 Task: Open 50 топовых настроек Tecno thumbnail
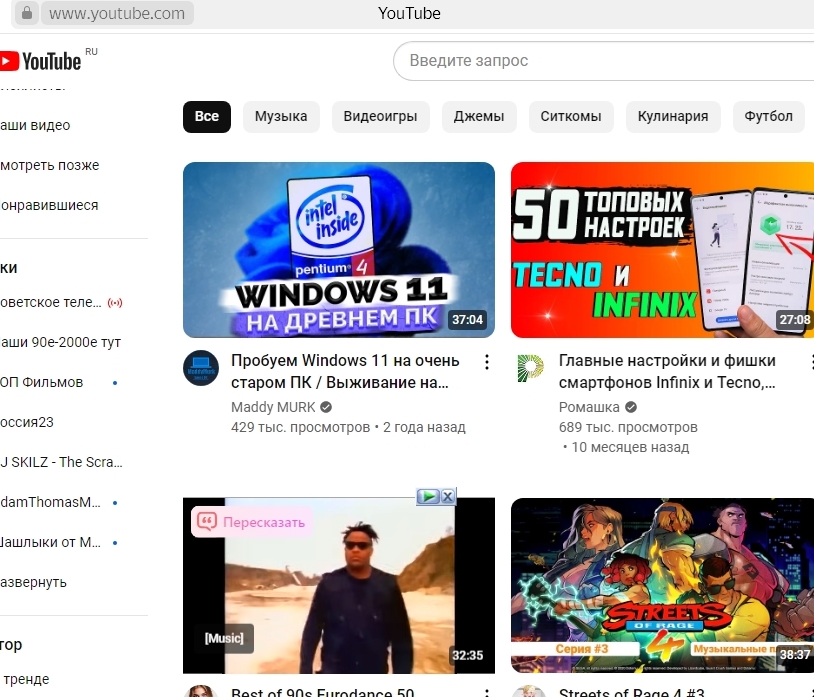[662, 250]
